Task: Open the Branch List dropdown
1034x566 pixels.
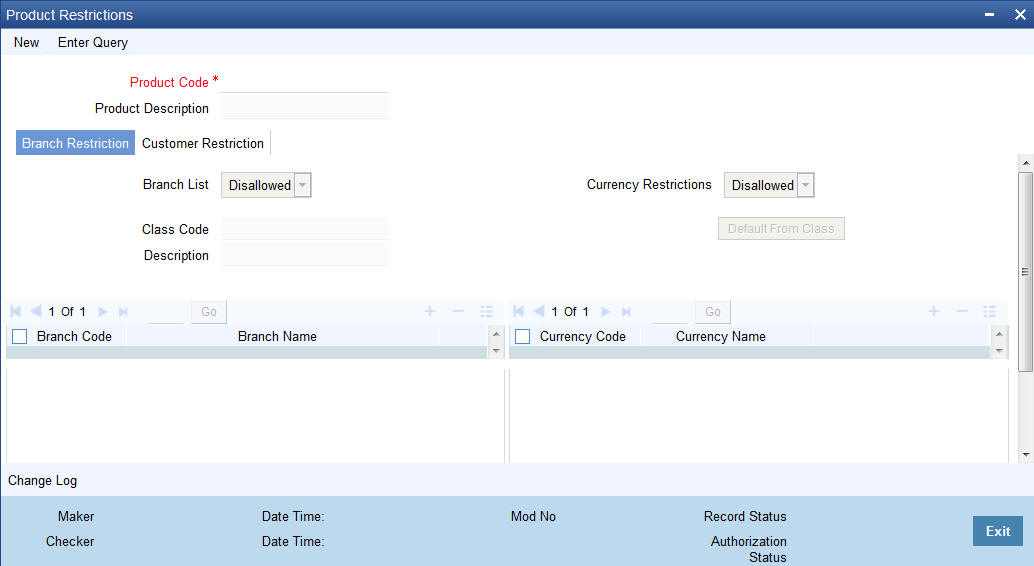Action: pyautogui.click(x=266, y=185)
